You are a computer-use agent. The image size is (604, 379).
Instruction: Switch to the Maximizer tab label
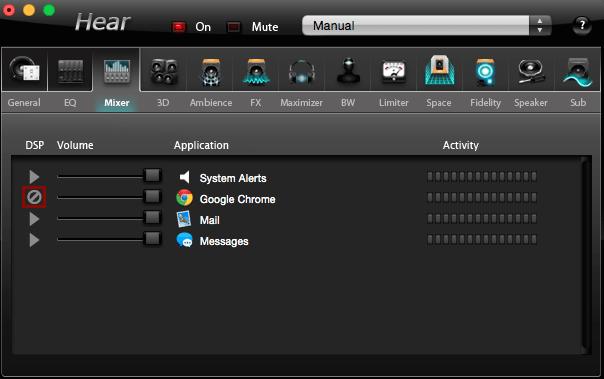(x=302, y=103)
